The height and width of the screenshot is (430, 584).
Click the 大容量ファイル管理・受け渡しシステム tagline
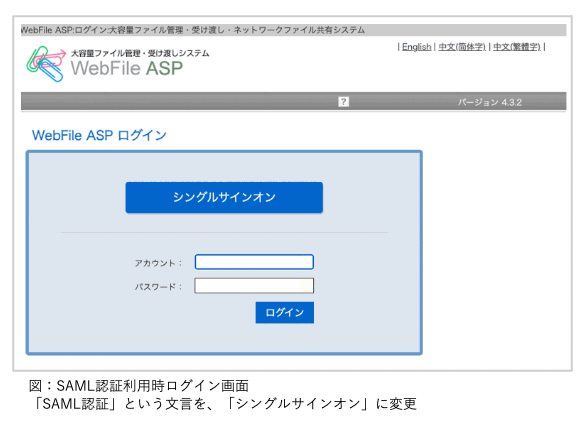pyautogui.click(x=140, y=53)
